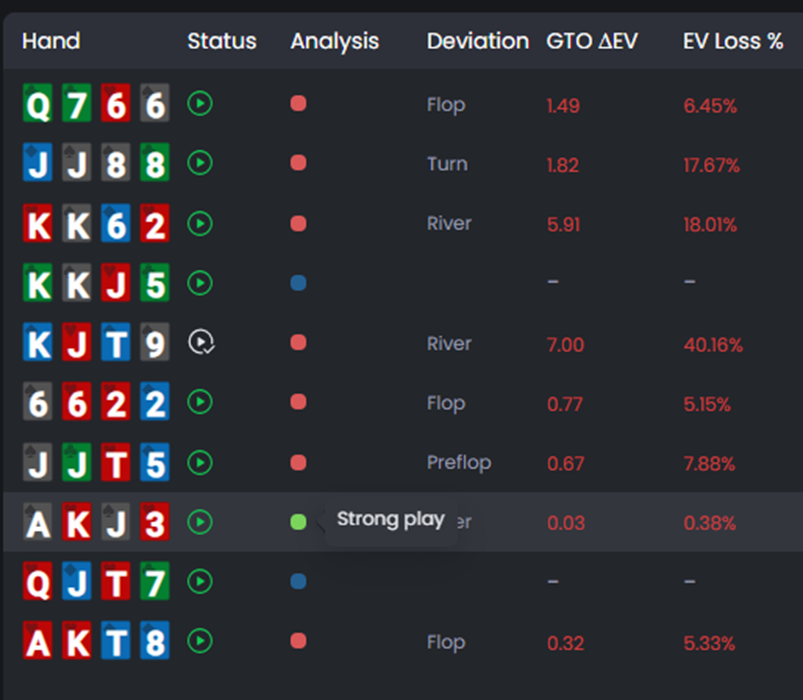
Task: Toggle the red analysis dot for JJ88
Action: [297, 164]
